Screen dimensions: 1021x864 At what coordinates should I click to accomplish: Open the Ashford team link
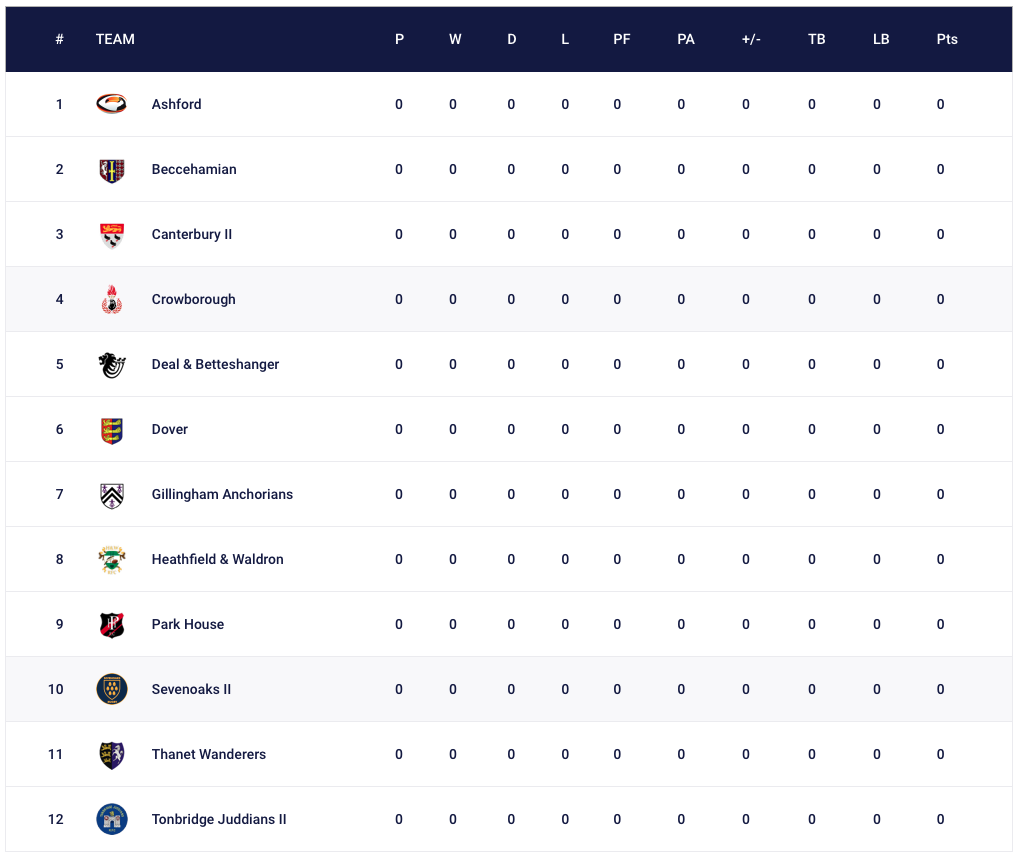pyautogui.click(x=176, y=104)
